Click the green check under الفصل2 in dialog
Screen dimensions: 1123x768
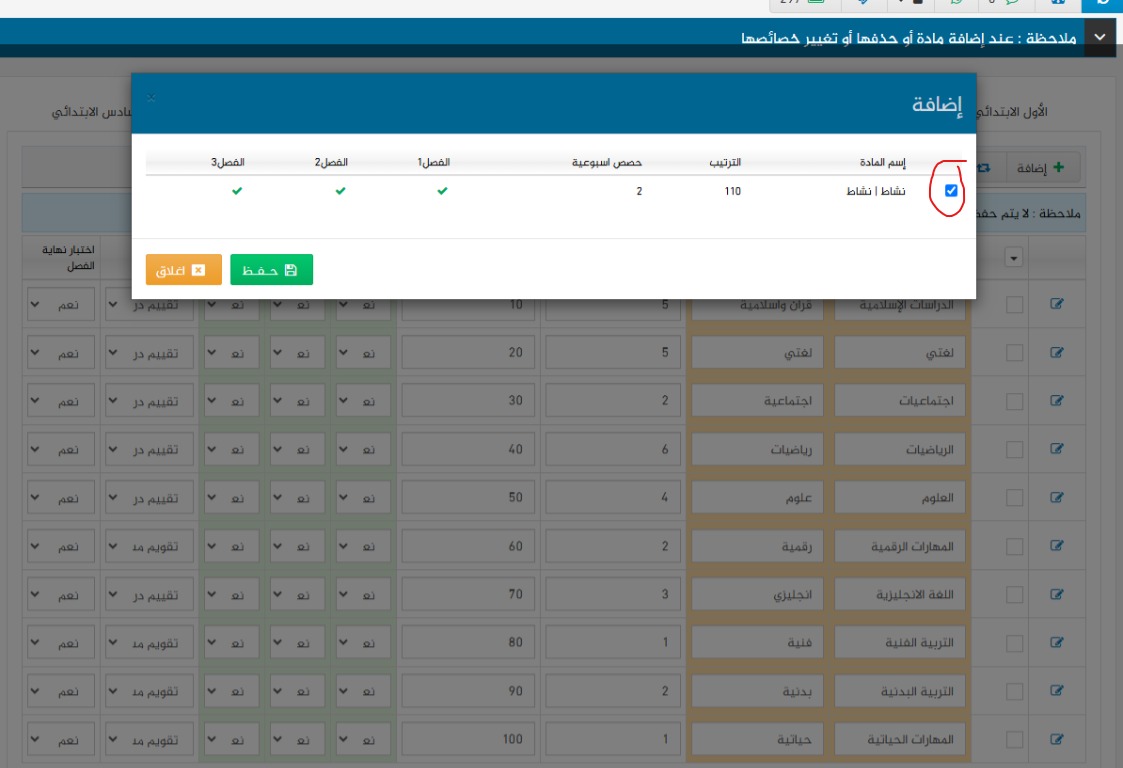pos(340,191)
